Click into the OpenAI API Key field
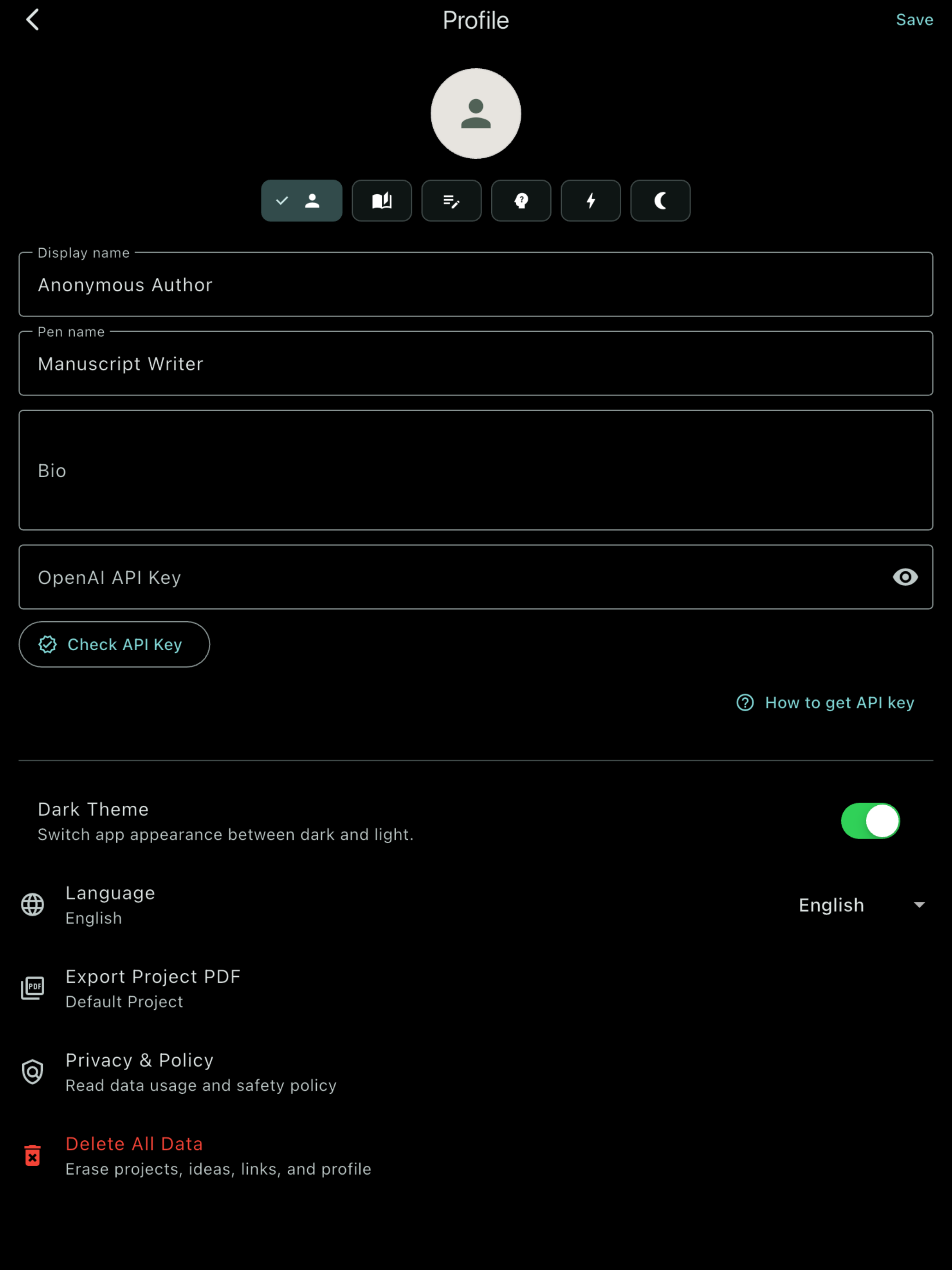 pos(476,577)
